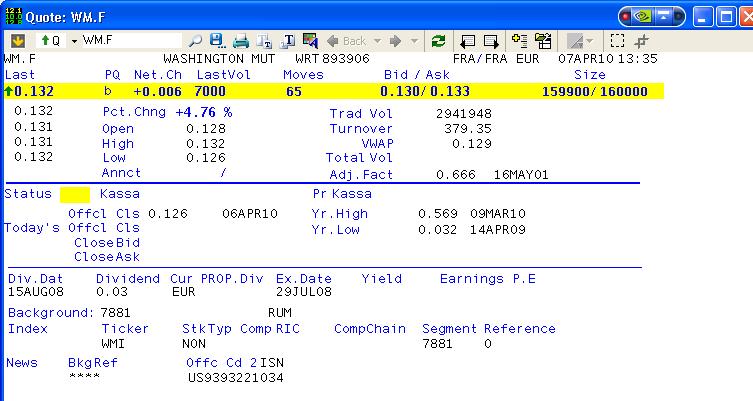Viewport: 753px width, 401px height.
Task: Click the Net.Ch value +0.006
Action: pos(158,91)
